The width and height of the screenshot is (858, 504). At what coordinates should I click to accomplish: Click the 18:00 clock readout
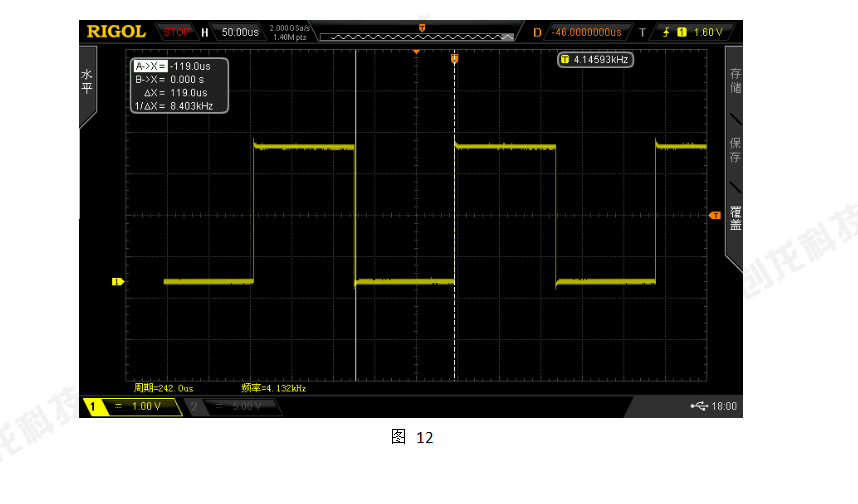click(x=724, y=406)
